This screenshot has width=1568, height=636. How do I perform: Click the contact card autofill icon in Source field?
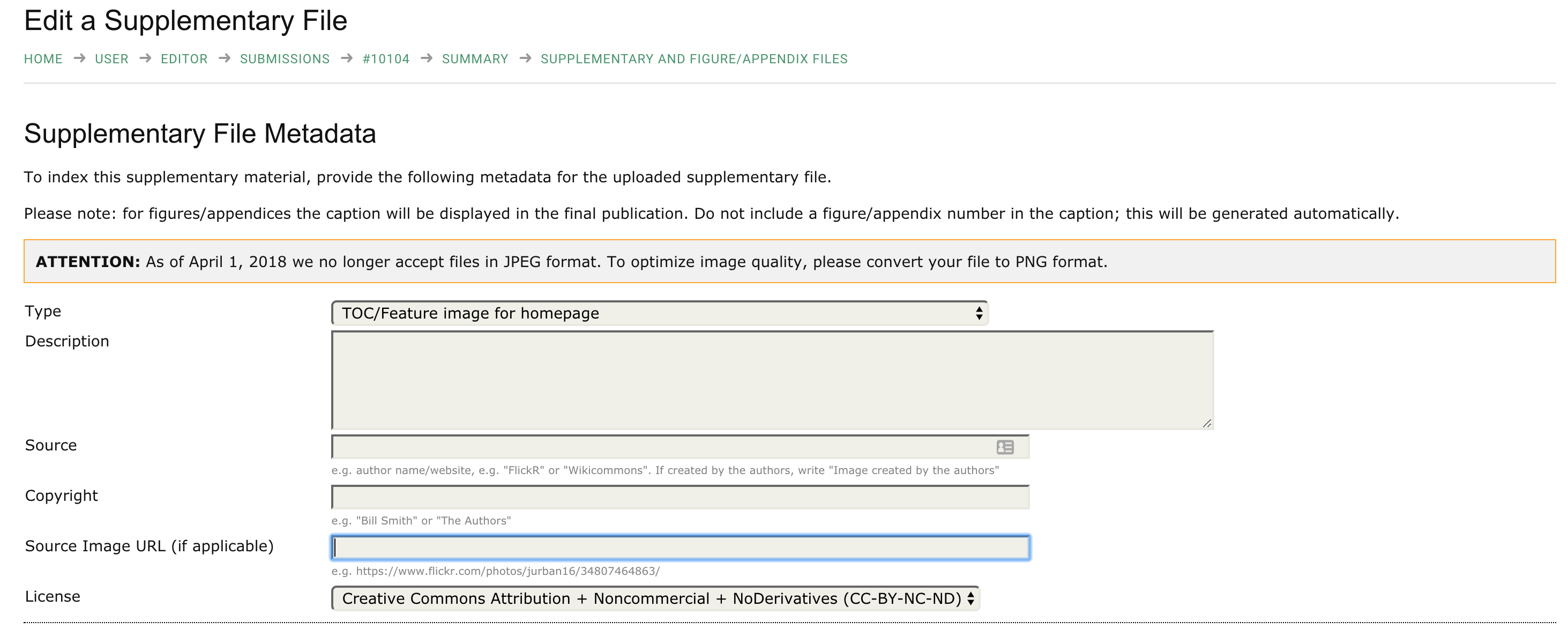tap(1005, 447)
